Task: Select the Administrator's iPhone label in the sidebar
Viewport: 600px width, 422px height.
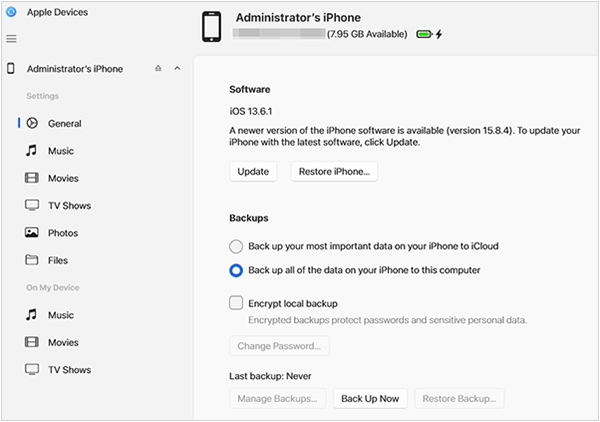Action: click(75, 69)
